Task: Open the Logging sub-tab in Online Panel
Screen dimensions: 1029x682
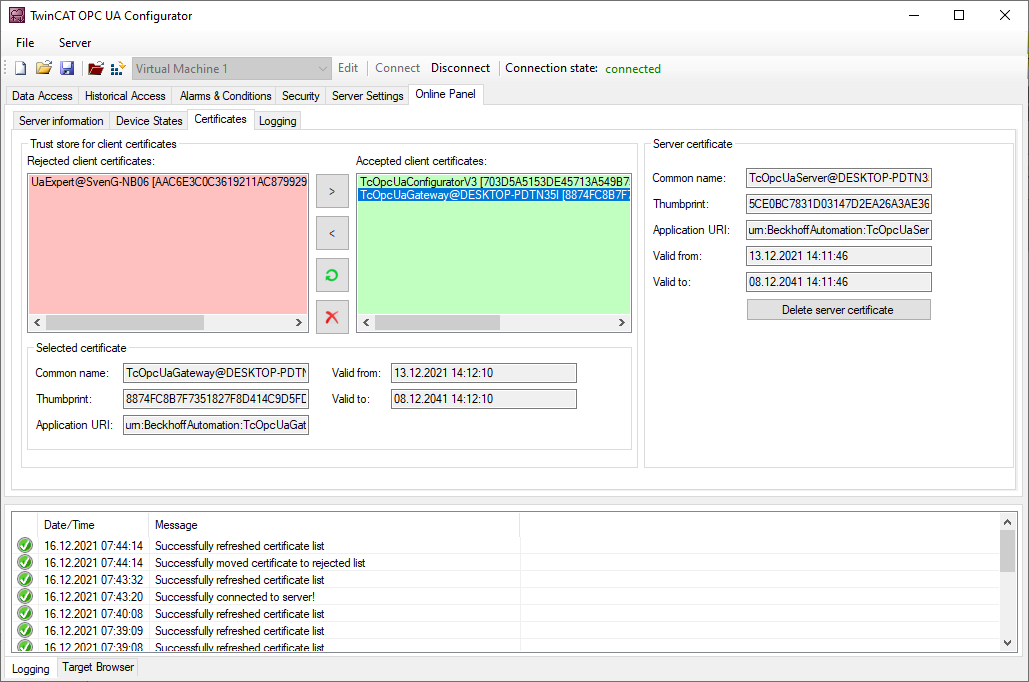Action: click(x=277, y=121)
